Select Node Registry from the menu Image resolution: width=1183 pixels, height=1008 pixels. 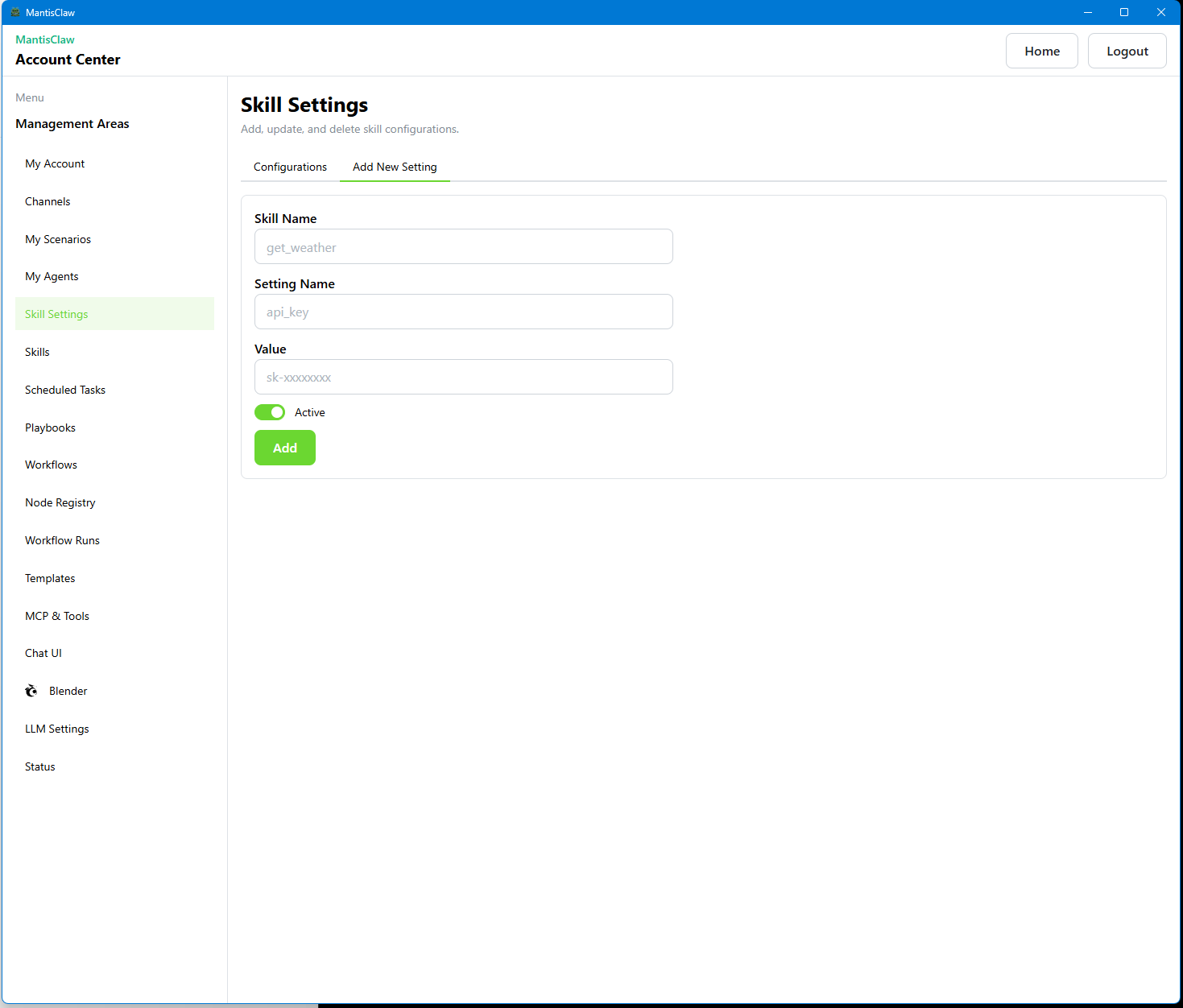pyautogui.click(x=60, y=502)
